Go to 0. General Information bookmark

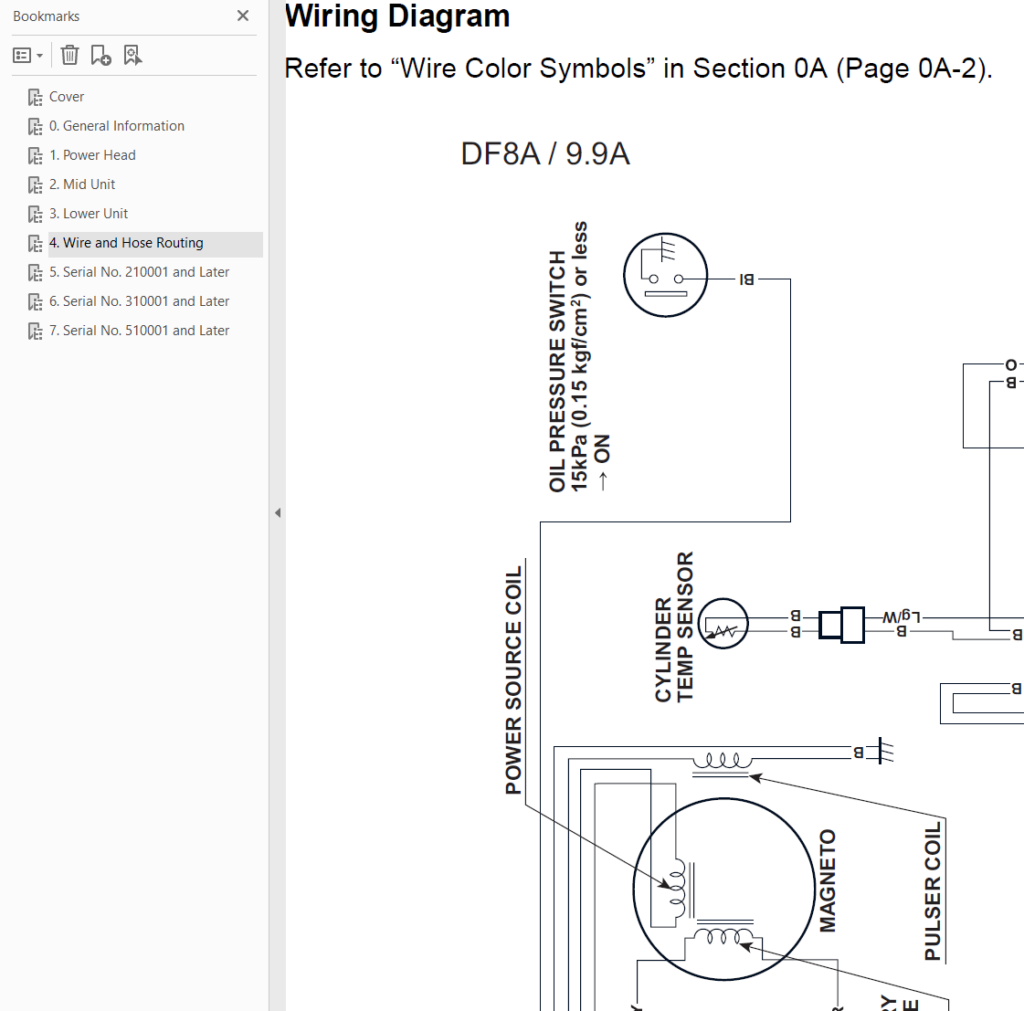click(117, 126)
